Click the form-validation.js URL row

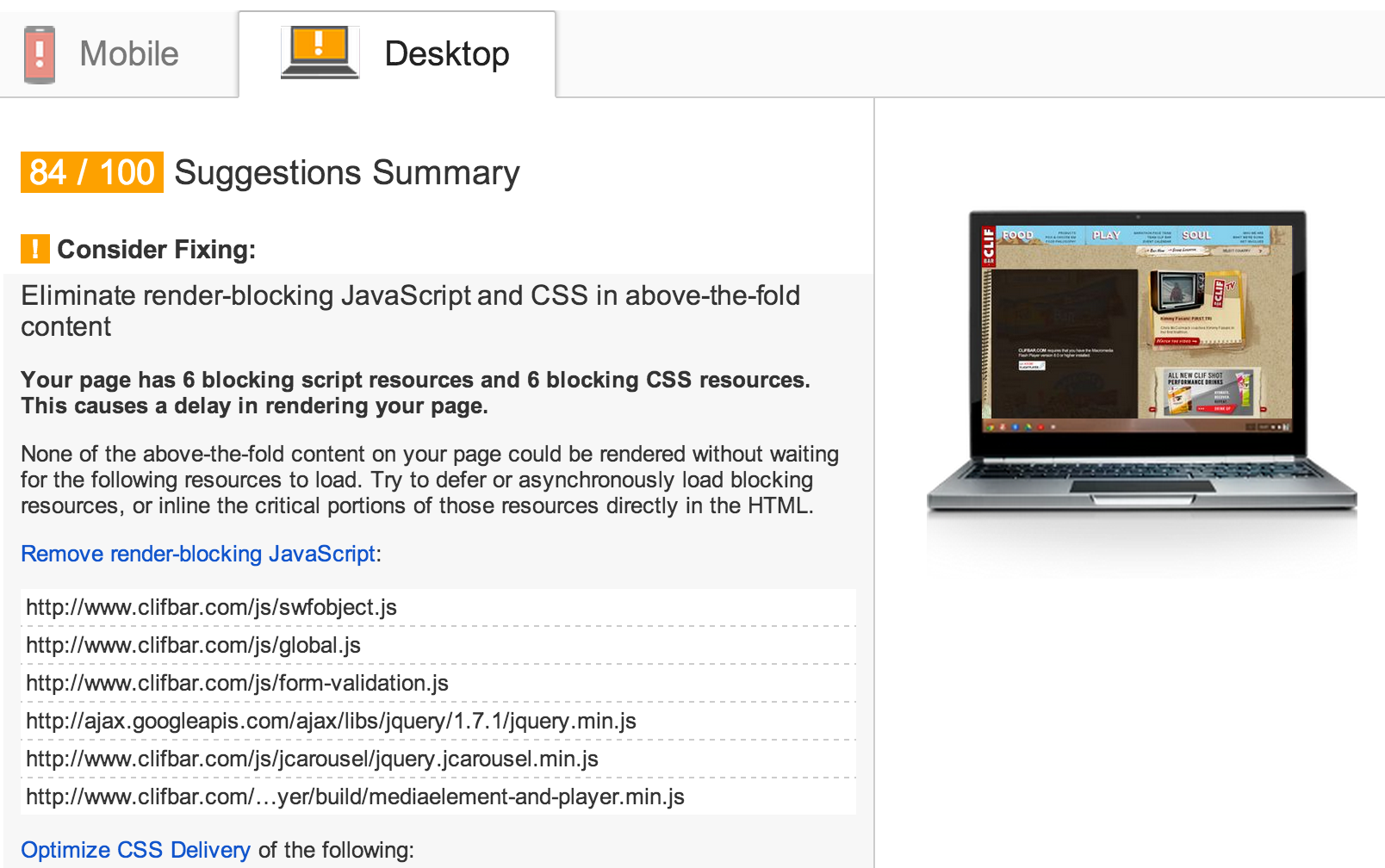pyautogui.click(x=438, y=683)
